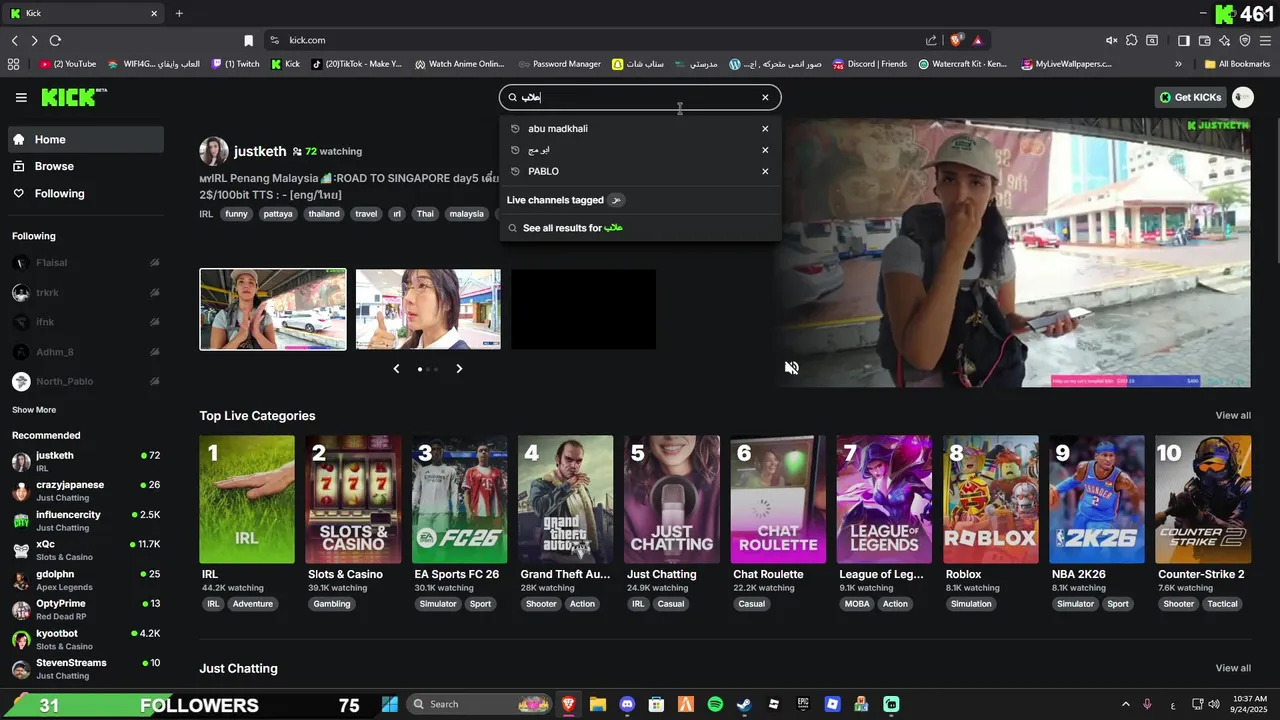1280x720 pixels.
Task: Remove 'abu madkhali' from recent searches
Action: point(765,129)
